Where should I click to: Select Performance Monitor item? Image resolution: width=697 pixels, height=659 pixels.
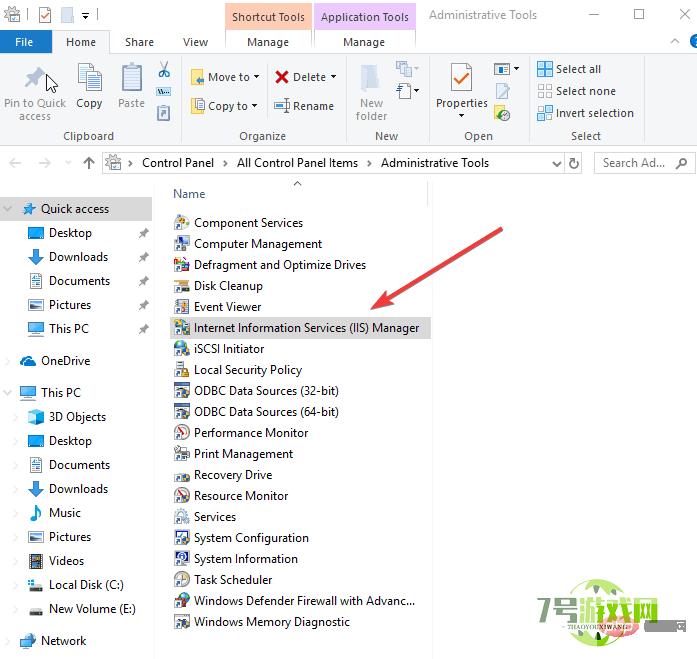251,433
